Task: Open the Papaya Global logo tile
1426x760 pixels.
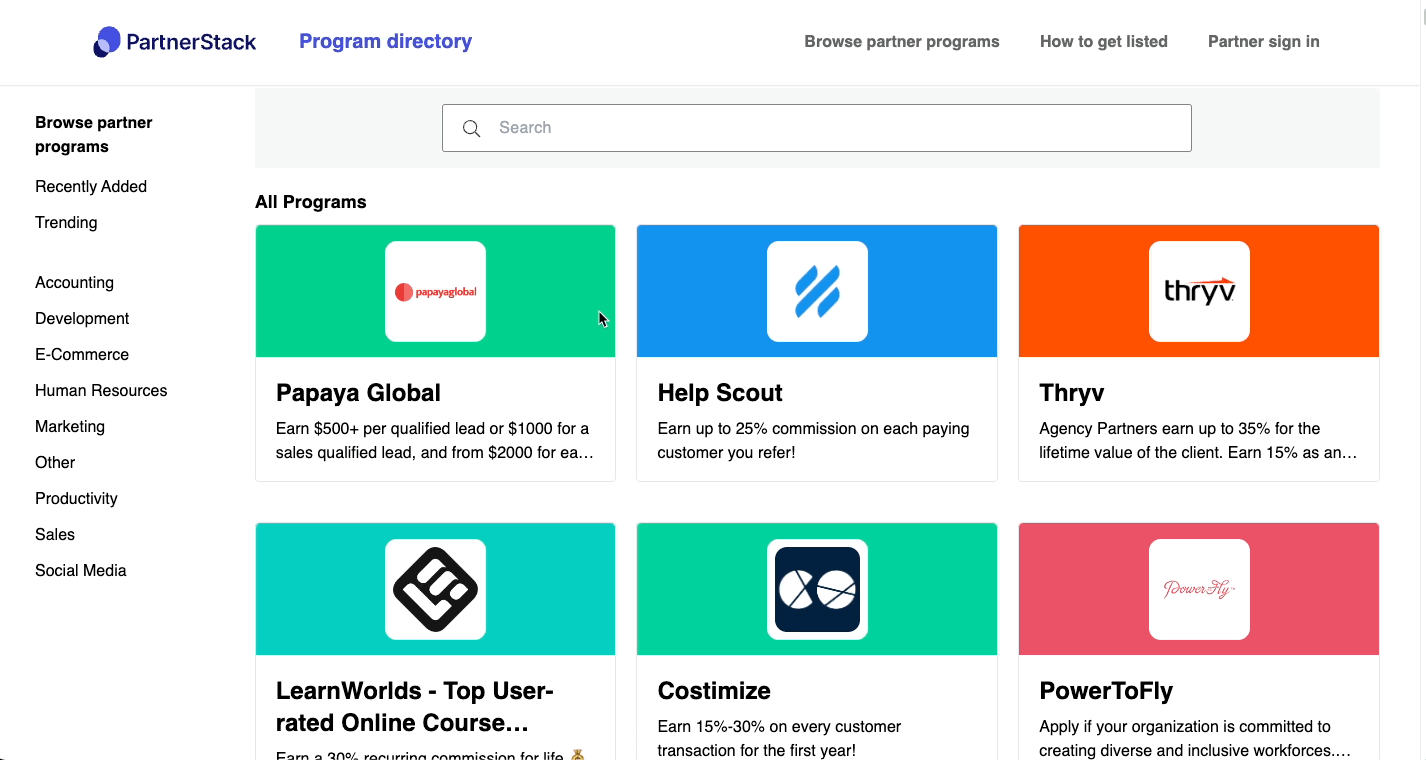Action: pyautogui.click(x=435, y=291)
